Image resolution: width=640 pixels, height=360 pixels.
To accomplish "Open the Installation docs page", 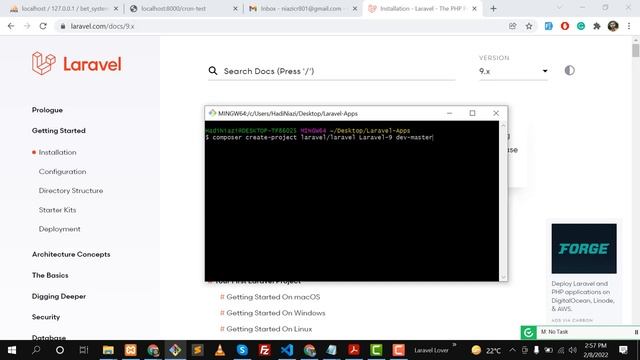I will pos(57,152).
